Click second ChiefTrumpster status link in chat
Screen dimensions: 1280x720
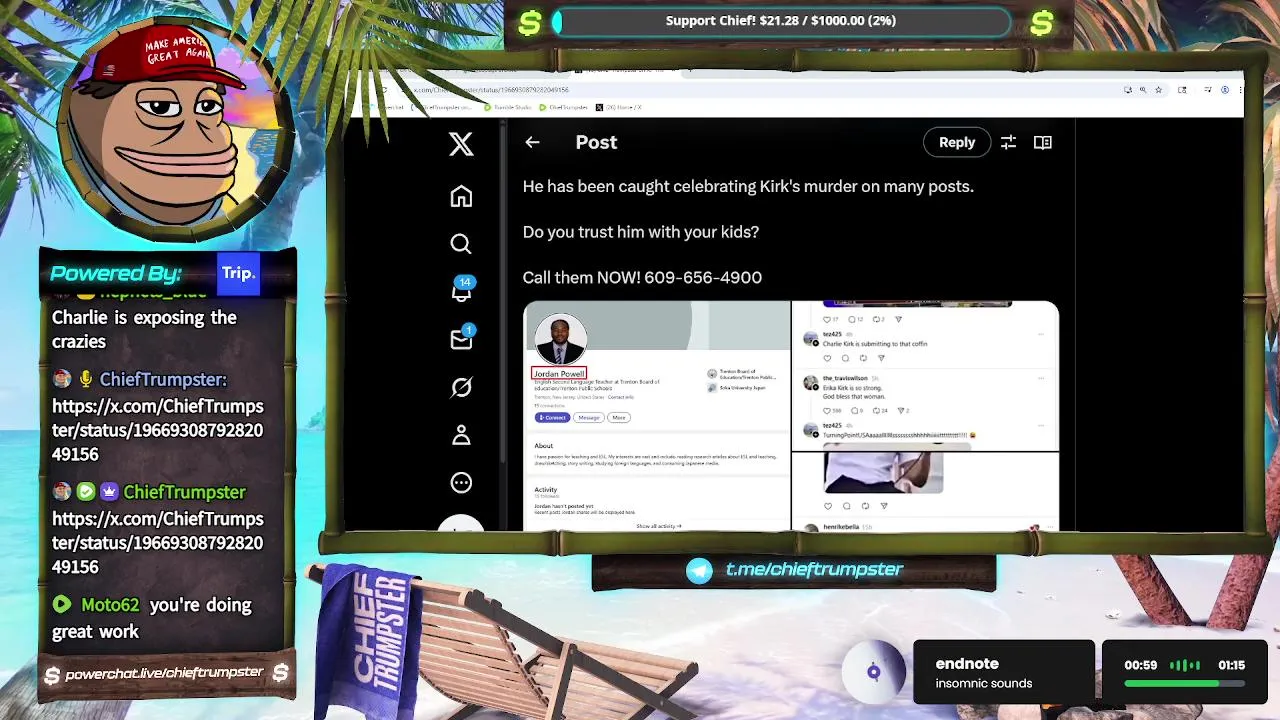click(x=158, y=543)
